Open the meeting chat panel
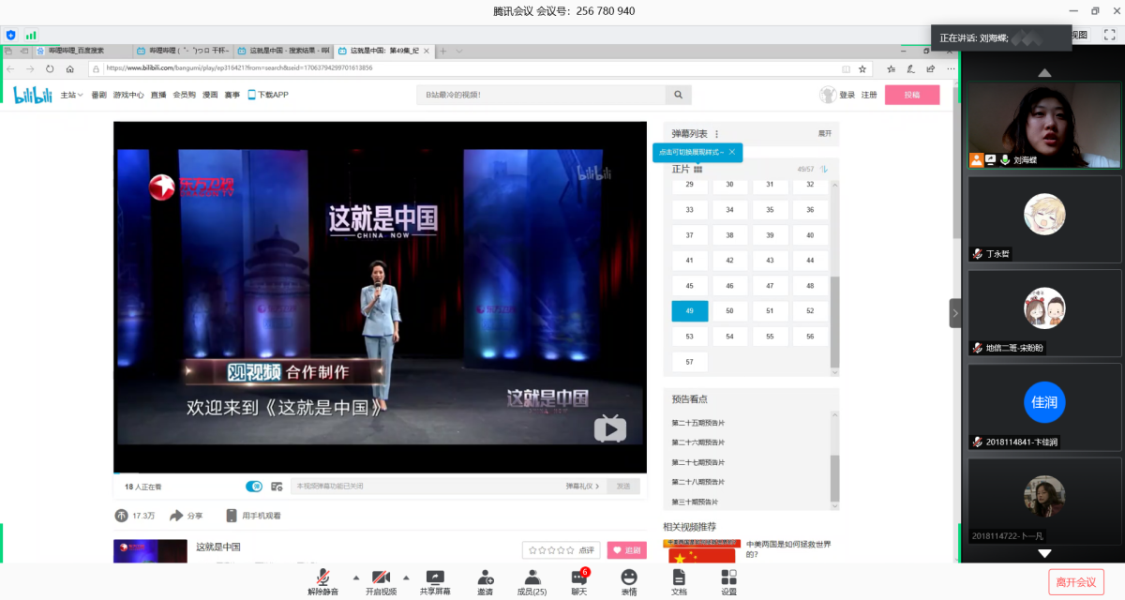Viewport: 1125px width, 600px height. click(579, 582)
